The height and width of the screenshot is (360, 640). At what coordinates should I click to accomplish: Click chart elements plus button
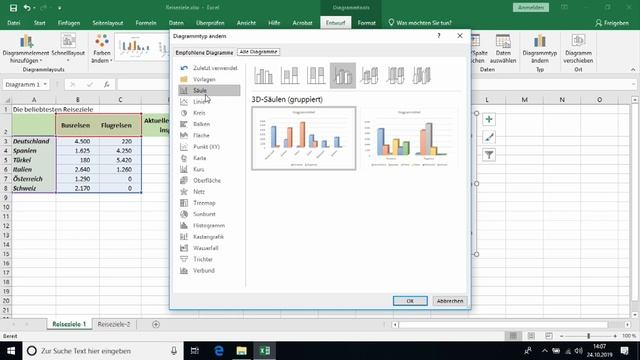(x=489, y=119)
